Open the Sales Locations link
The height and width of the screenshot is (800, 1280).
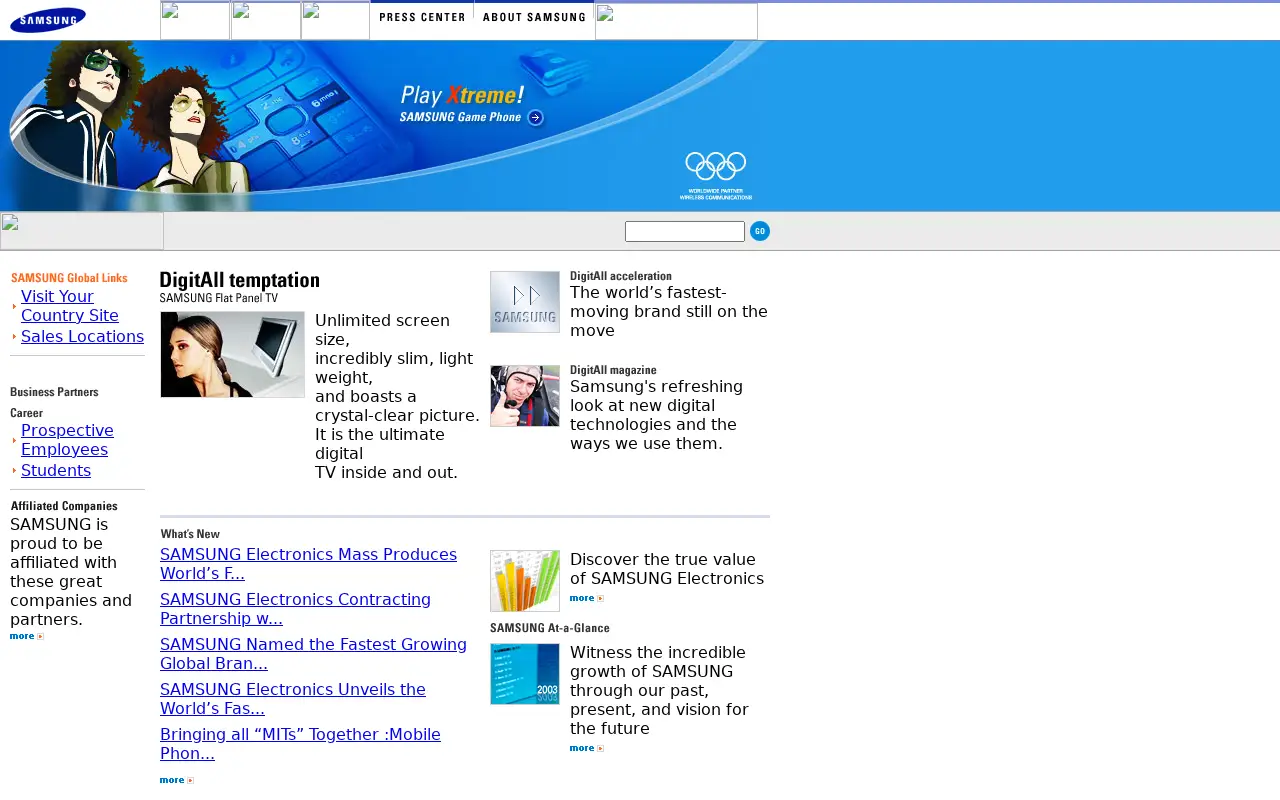point(82,337)
